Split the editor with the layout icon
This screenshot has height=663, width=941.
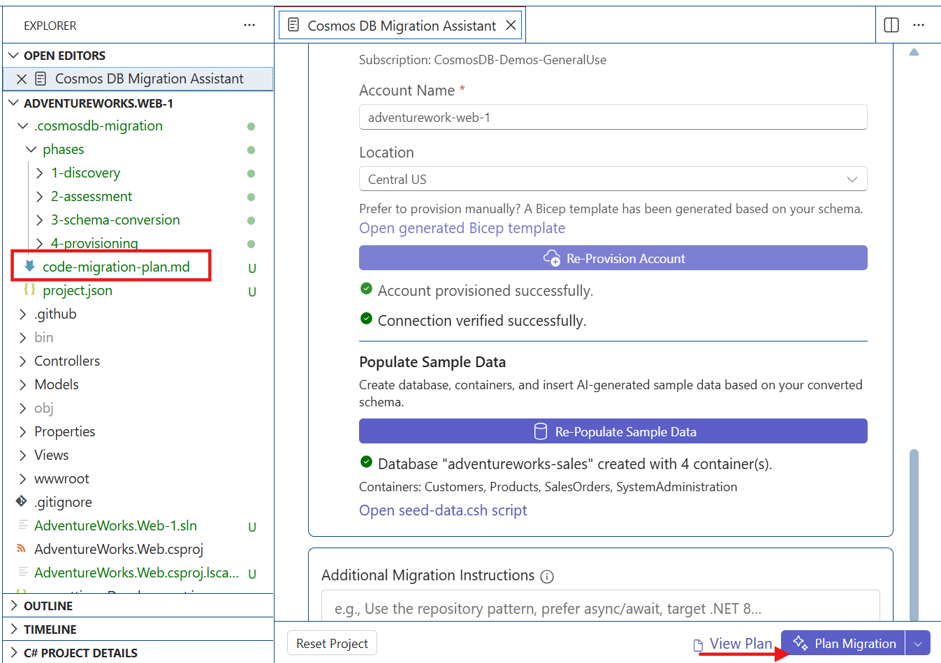coord(891,25)
